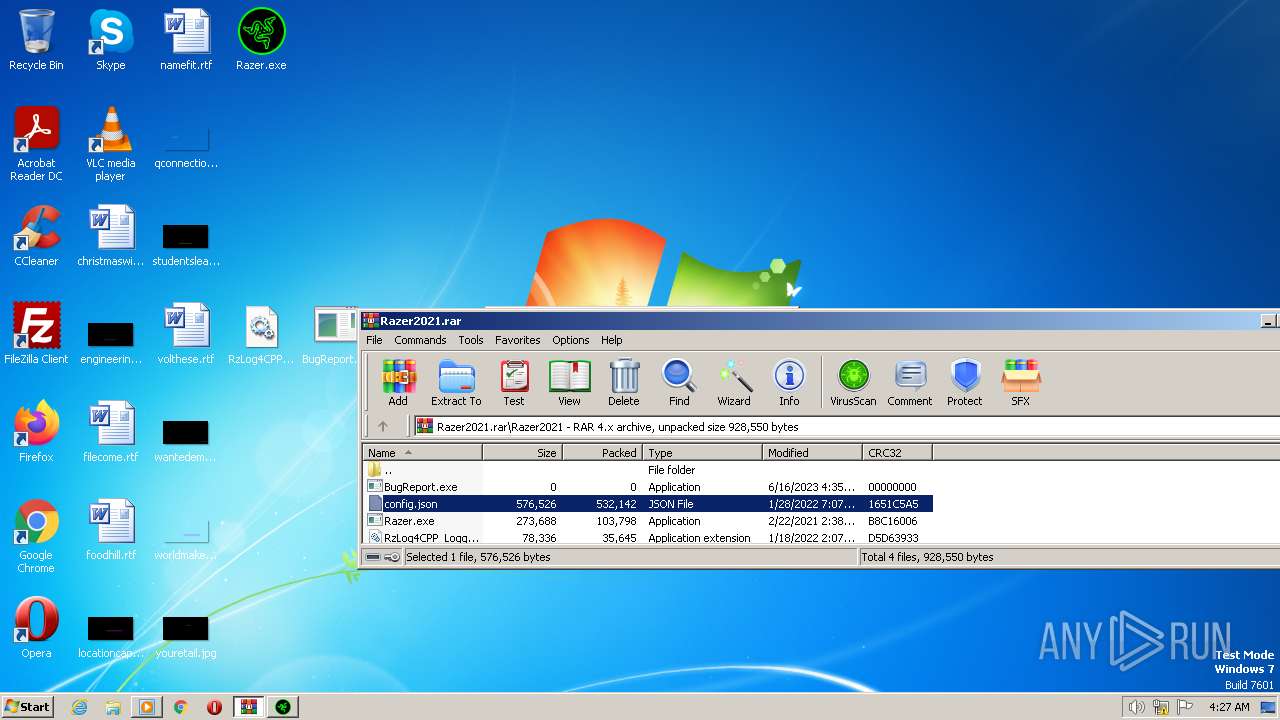Sort files by CRC32 column header
Screen dimensions: 1280x720
click(x=897, y=453)
